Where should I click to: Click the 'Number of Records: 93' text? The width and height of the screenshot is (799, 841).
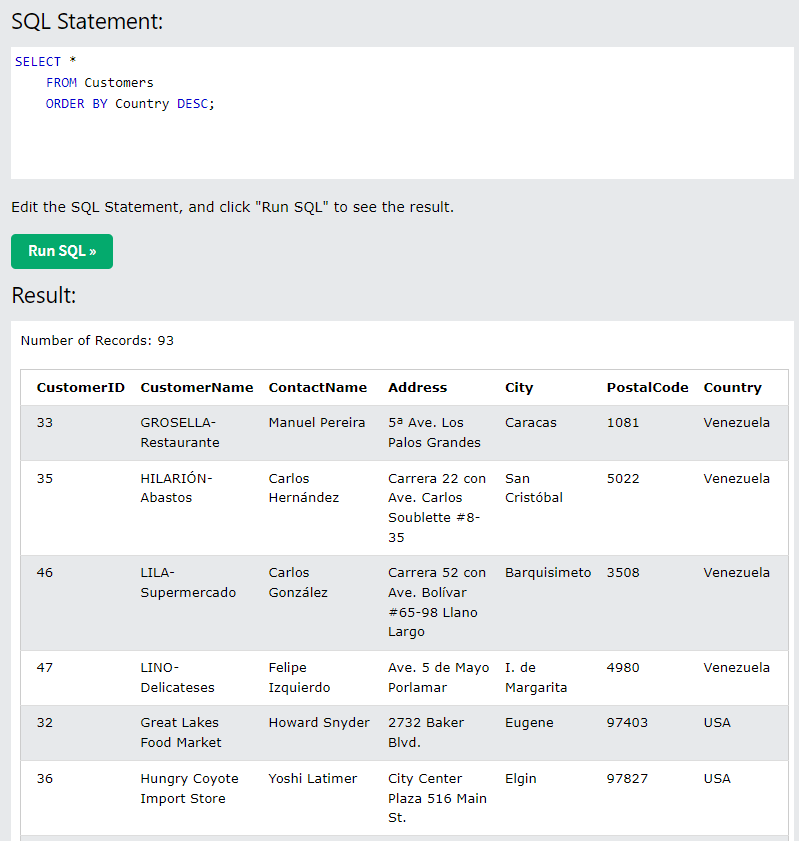97,341
